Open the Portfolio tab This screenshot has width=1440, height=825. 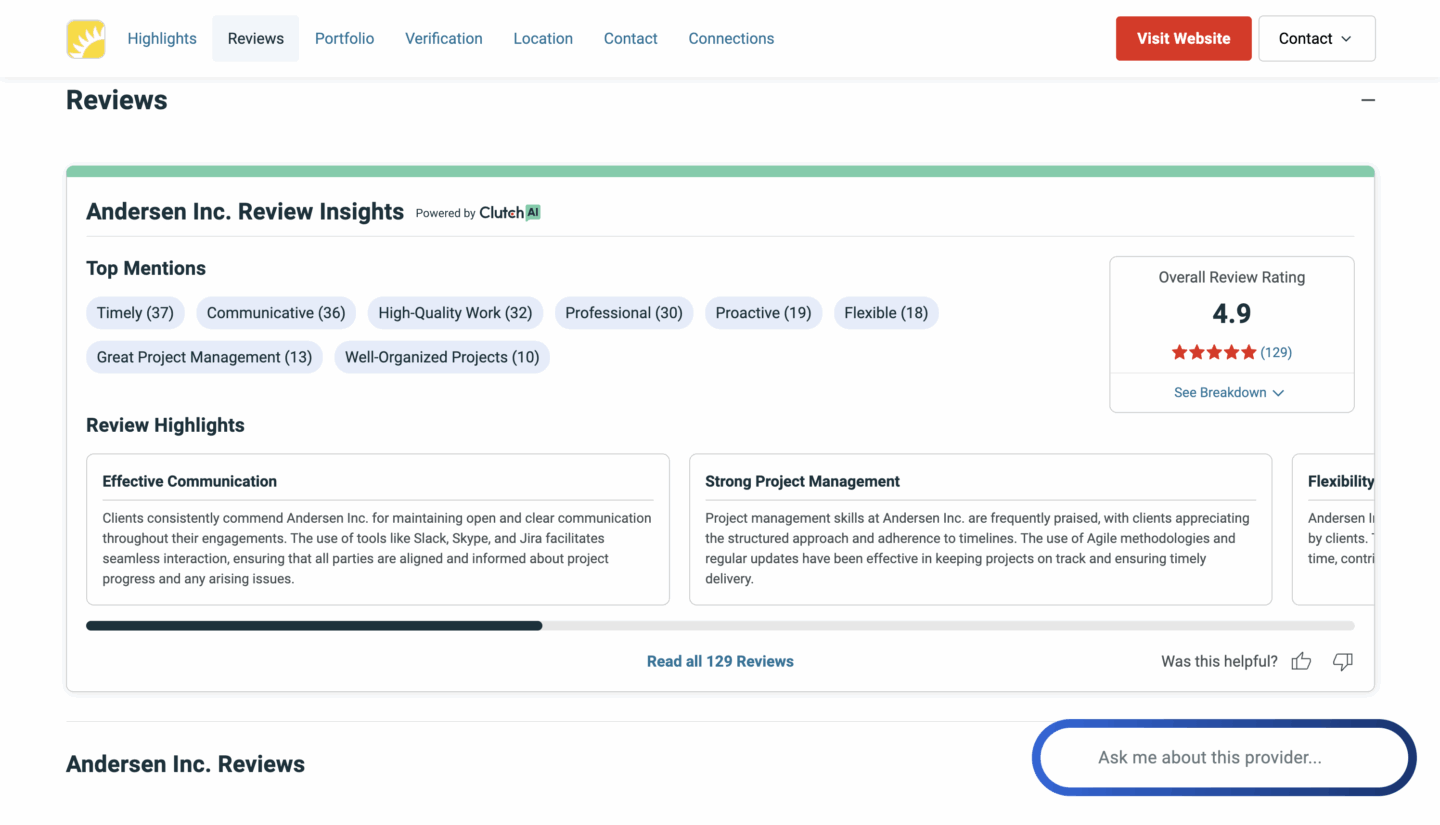click(x=344, y=38)
